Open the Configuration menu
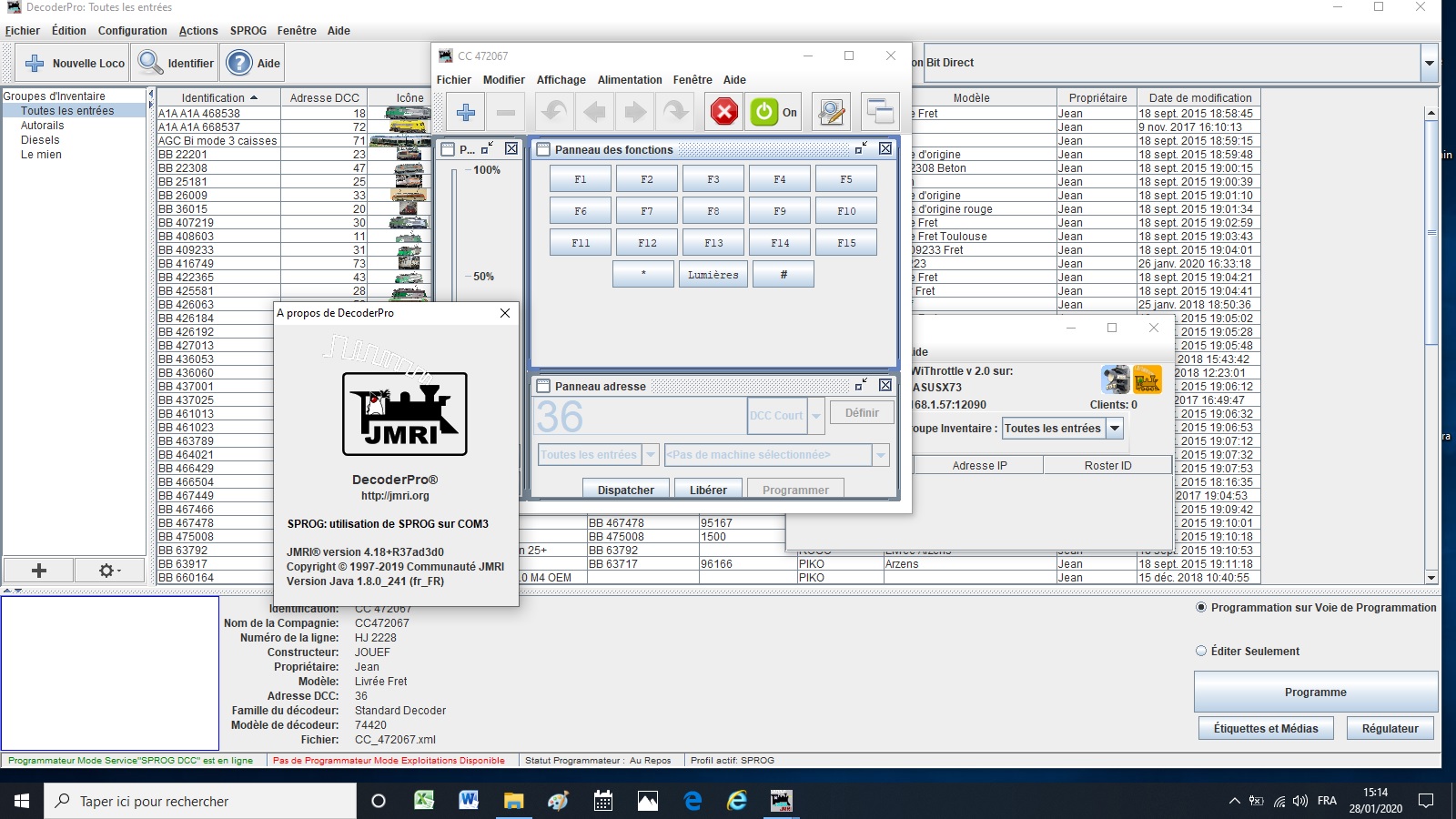Screen dimensions: 1456x819 point(133,30)
